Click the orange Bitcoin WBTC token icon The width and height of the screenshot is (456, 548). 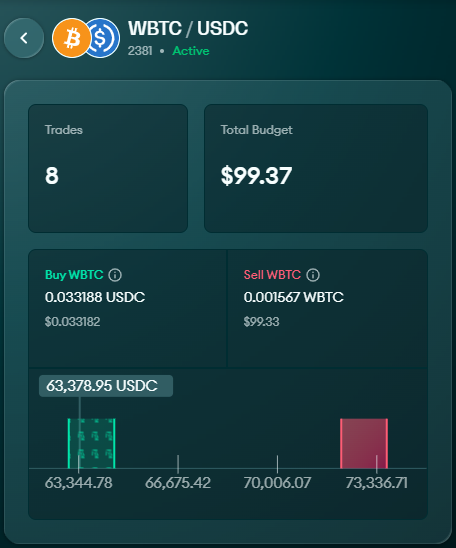click(72, 38)
